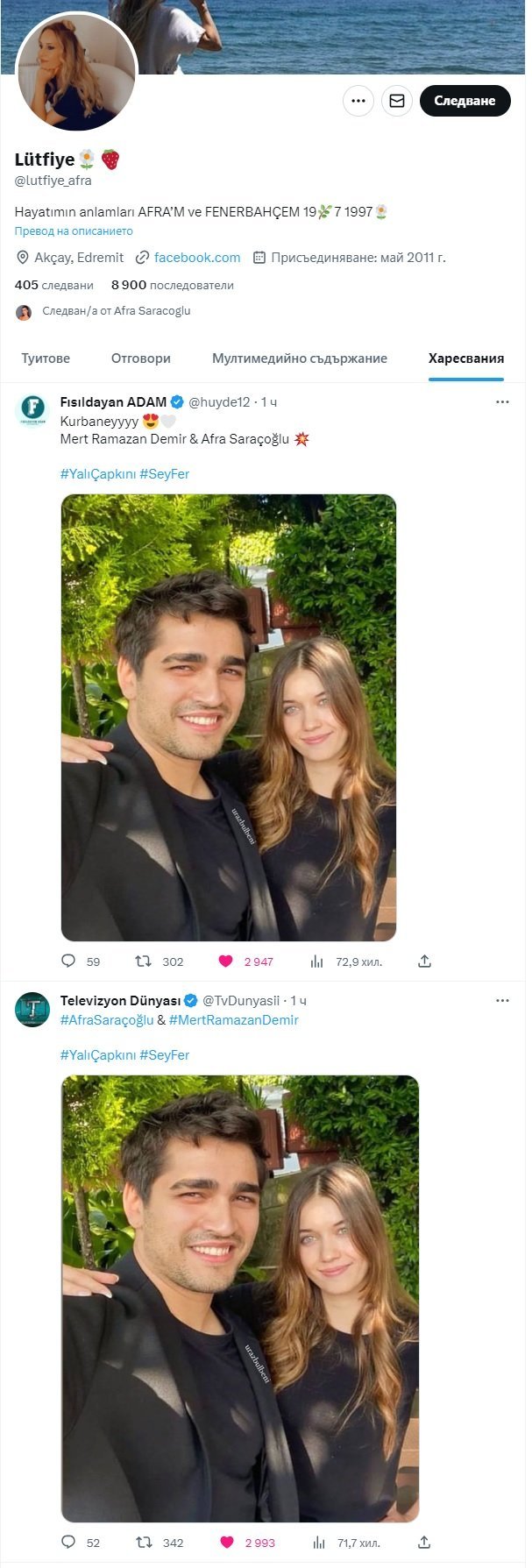Screen dimensions: 532x1568
Task: Open more options on Fısıldayan ADAM tweet
Action: (x=502, y=402)
